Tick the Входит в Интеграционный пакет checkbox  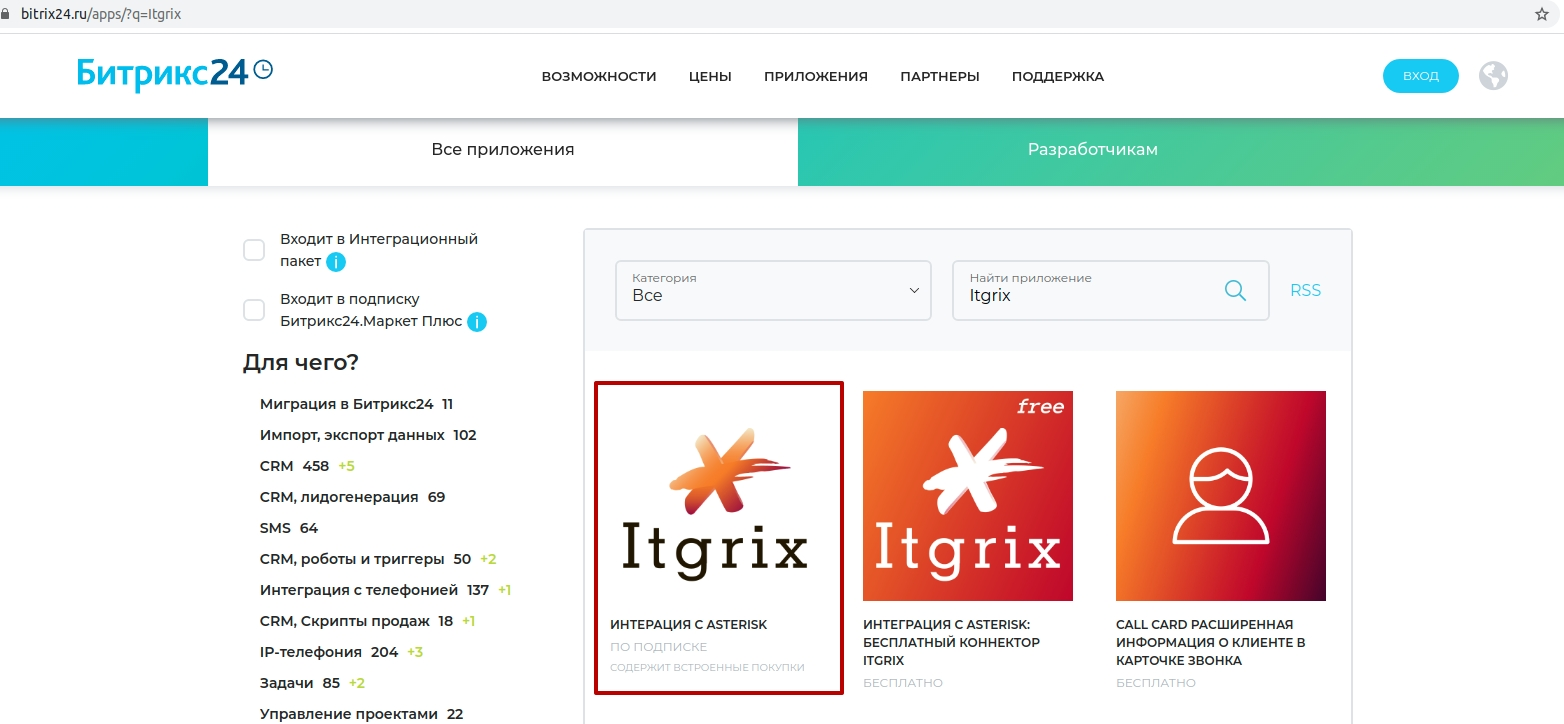(x=254, y=250)
